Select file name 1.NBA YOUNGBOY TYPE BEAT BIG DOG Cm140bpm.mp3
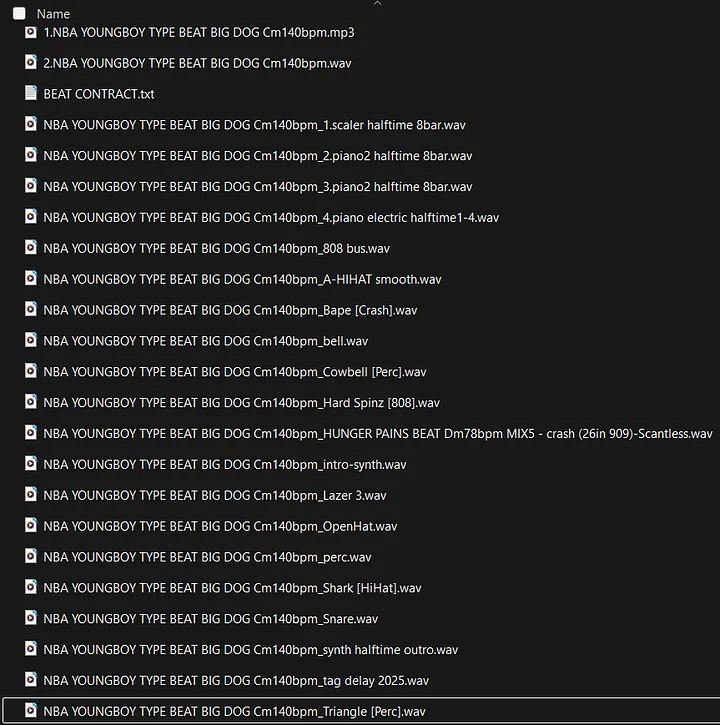Screen dimensions: 720x725 [199, 33]
